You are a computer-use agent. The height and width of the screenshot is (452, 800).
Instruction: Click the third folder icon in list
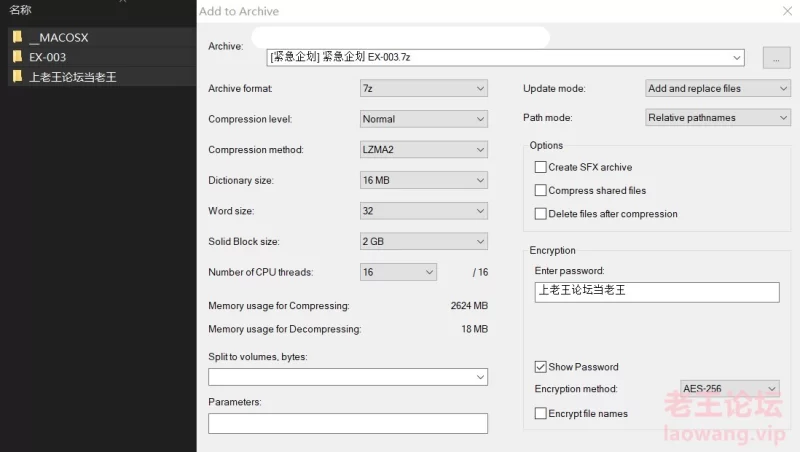pos(17,77)
